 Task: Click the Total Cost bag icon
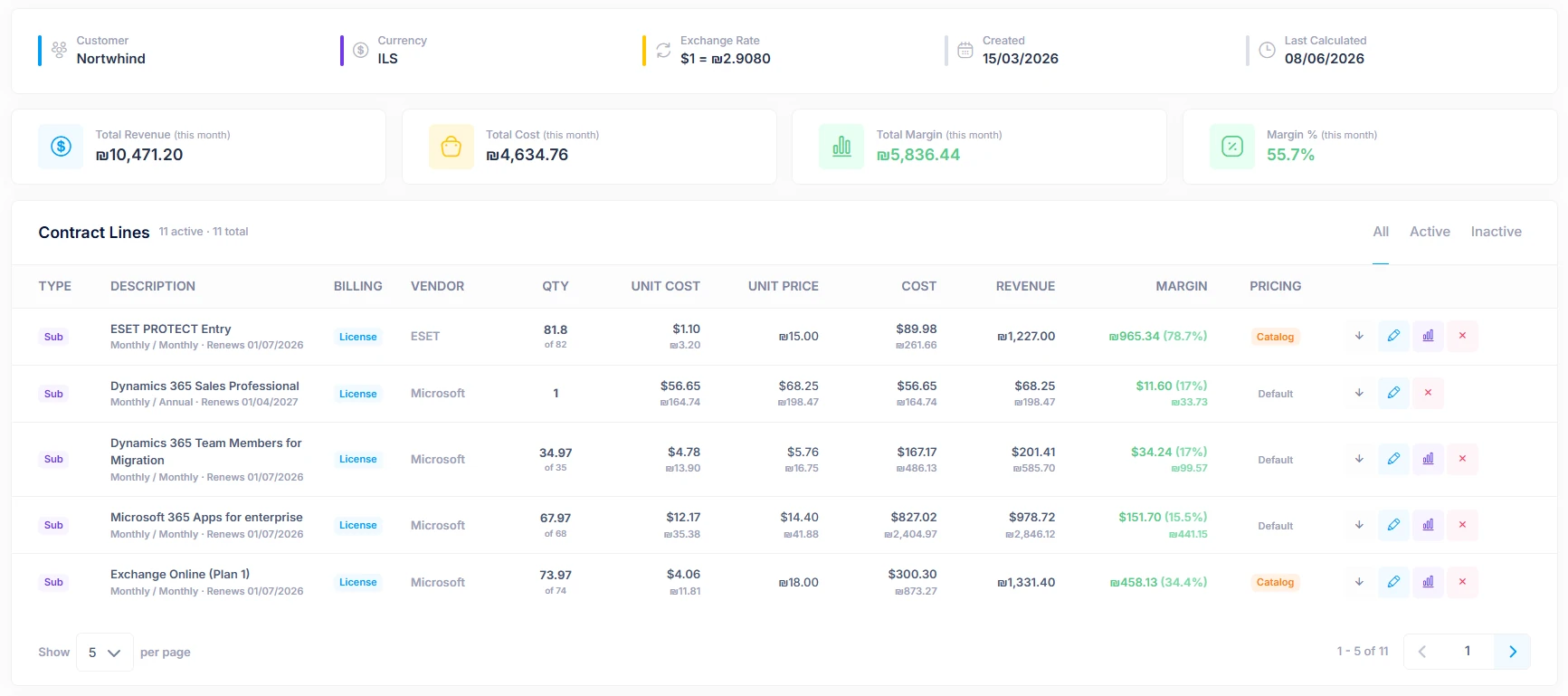(451, 147)
